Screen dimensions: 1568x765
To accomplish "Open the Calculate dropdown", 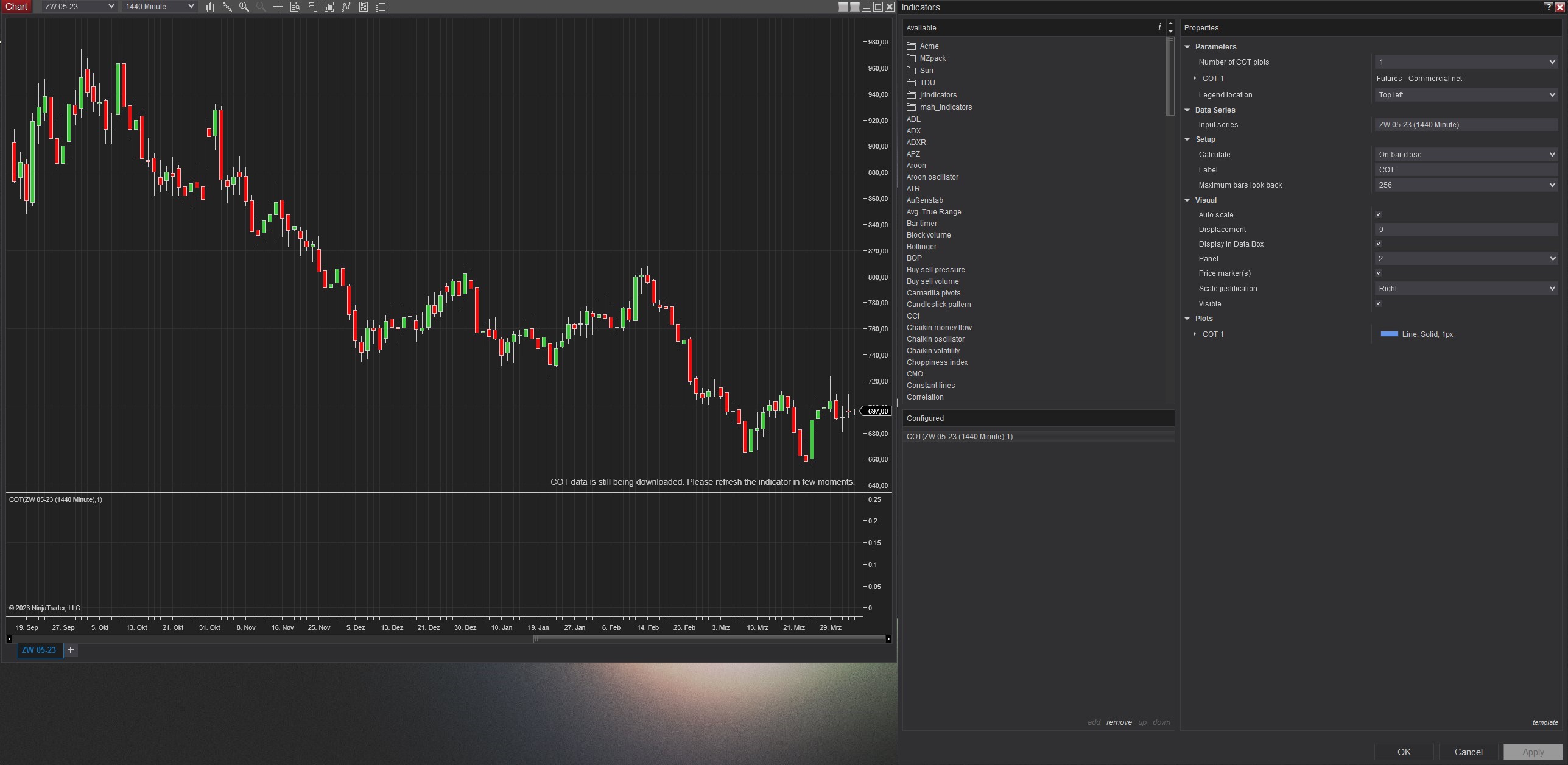I will click(1465, 155).
